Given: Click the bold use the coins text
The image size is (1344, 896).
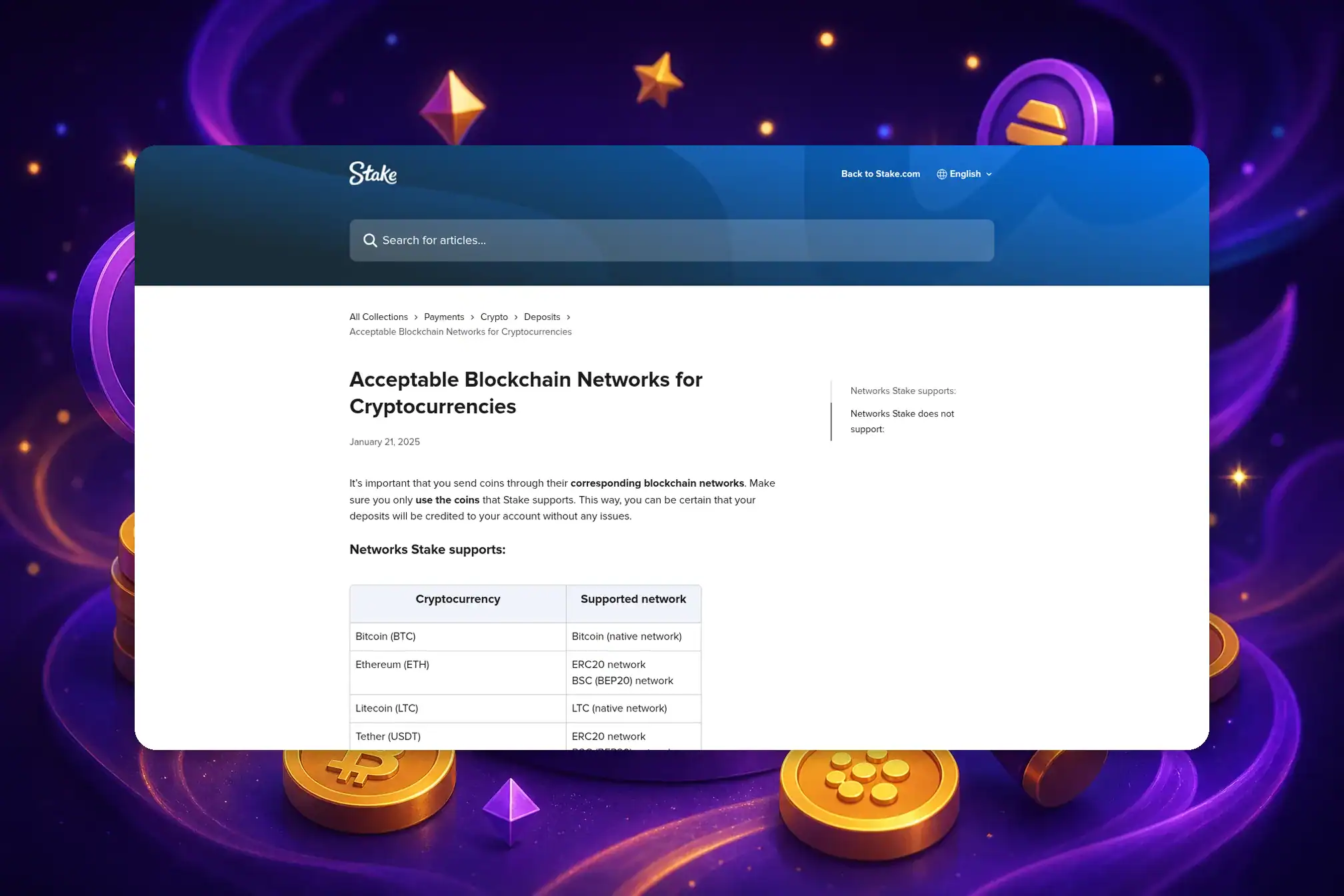Looking at the screenshot, I should tap(447, 500).
